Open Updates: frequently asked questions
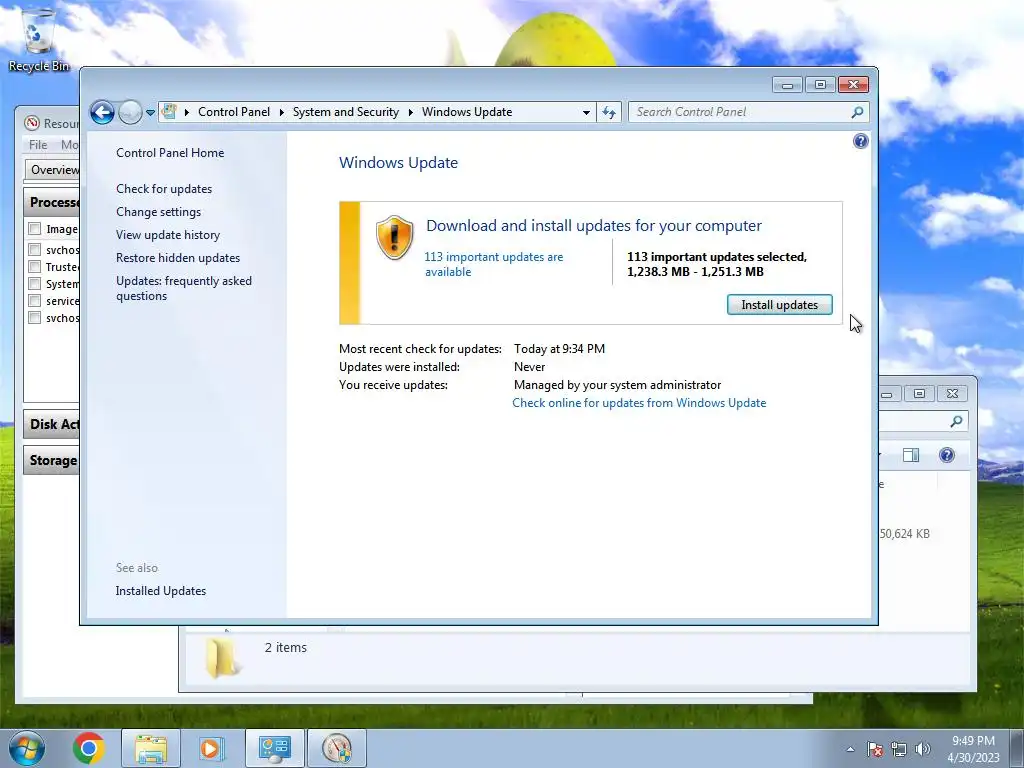The height and width of the screenshot is (768, 1024). point(184,288)
